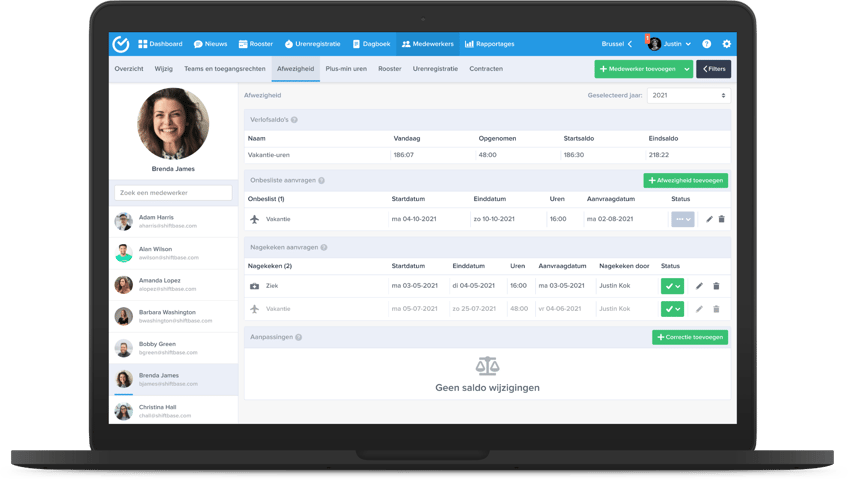Viewport: 848px width, 480px height.
Task: Delete the Ziek absence trash icon
Action: [x=716, y=286]
